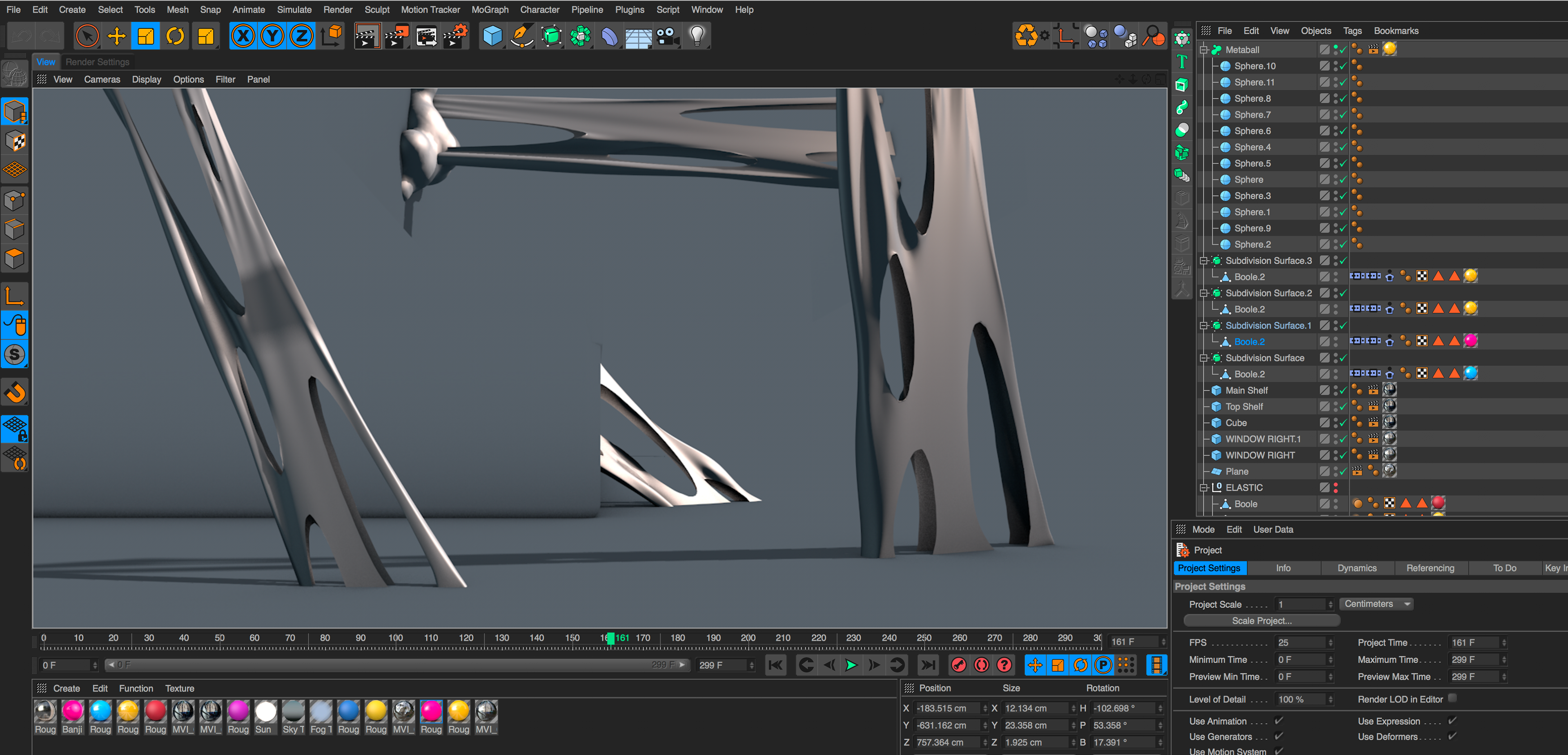
Task: Toggle Enable Snap S icon
Action: [15, 354]
